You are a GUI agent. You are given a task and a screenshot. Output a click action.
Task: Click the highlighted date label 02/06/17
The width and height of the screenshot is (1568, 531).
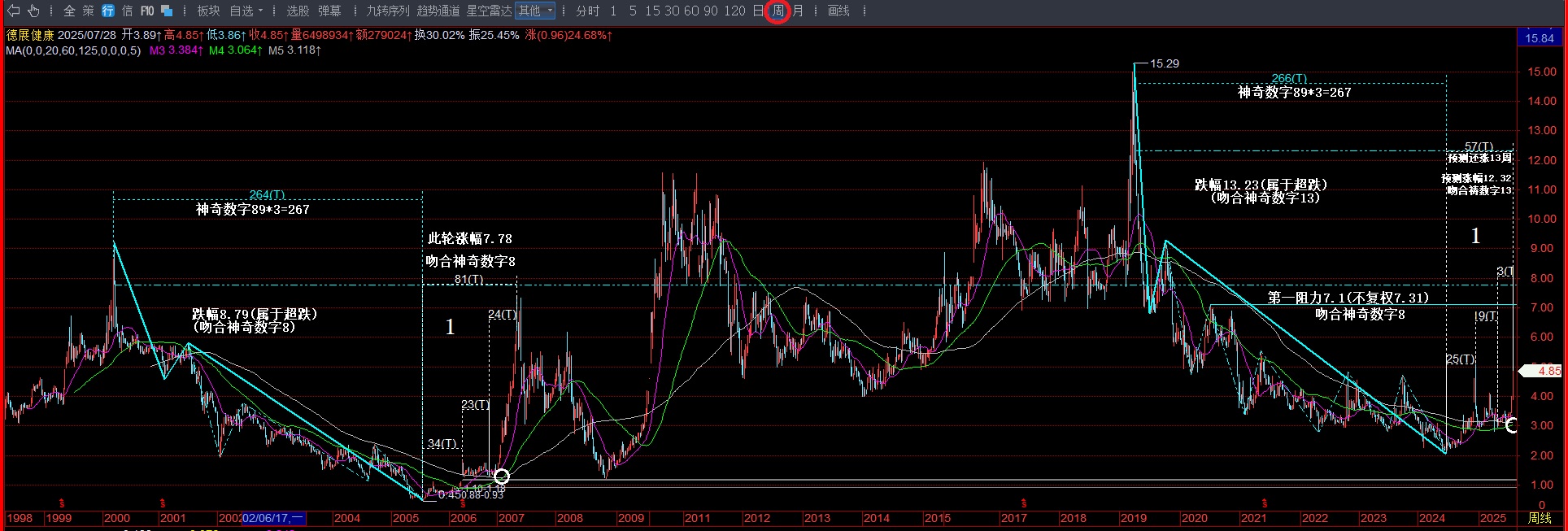pyautogui.click(x=273, y=518)
